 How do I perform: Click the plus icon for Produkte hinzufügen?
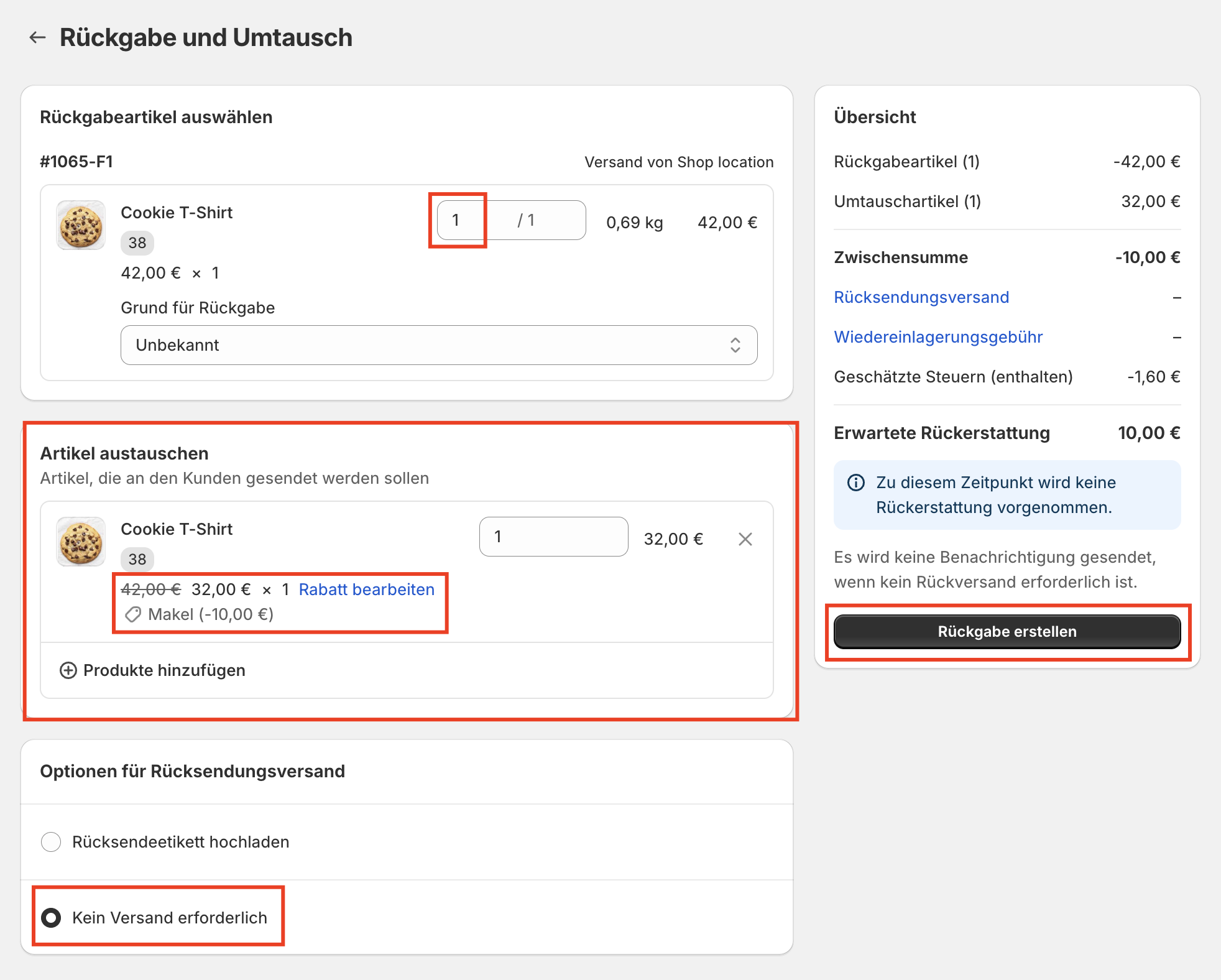coord(68,670)
